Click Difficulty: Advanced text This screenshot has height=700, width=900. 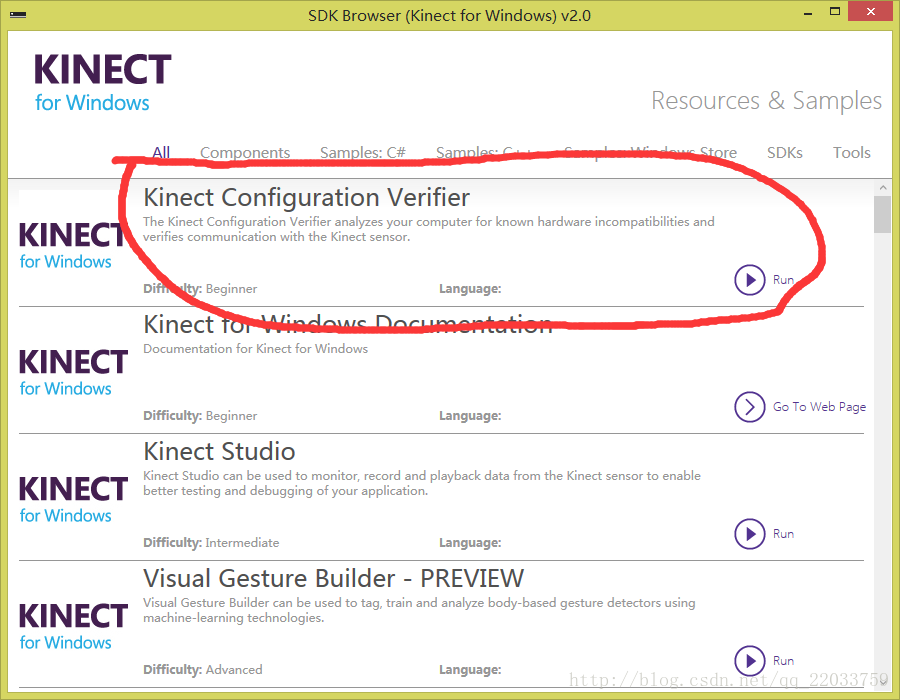pos(203,670)
